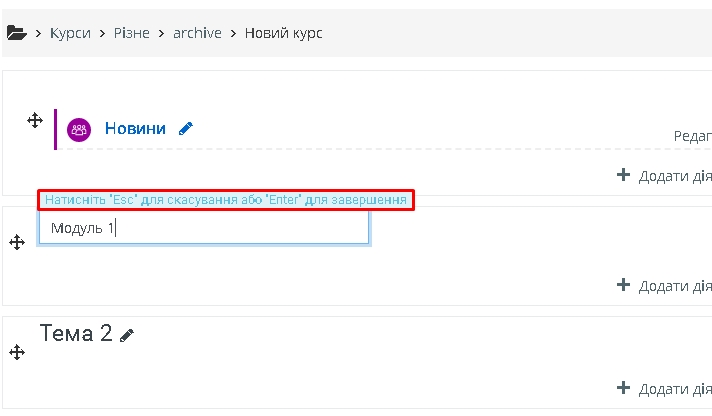
Task: Click the open folder breadcrumb icon
Action: click(17, 33)
